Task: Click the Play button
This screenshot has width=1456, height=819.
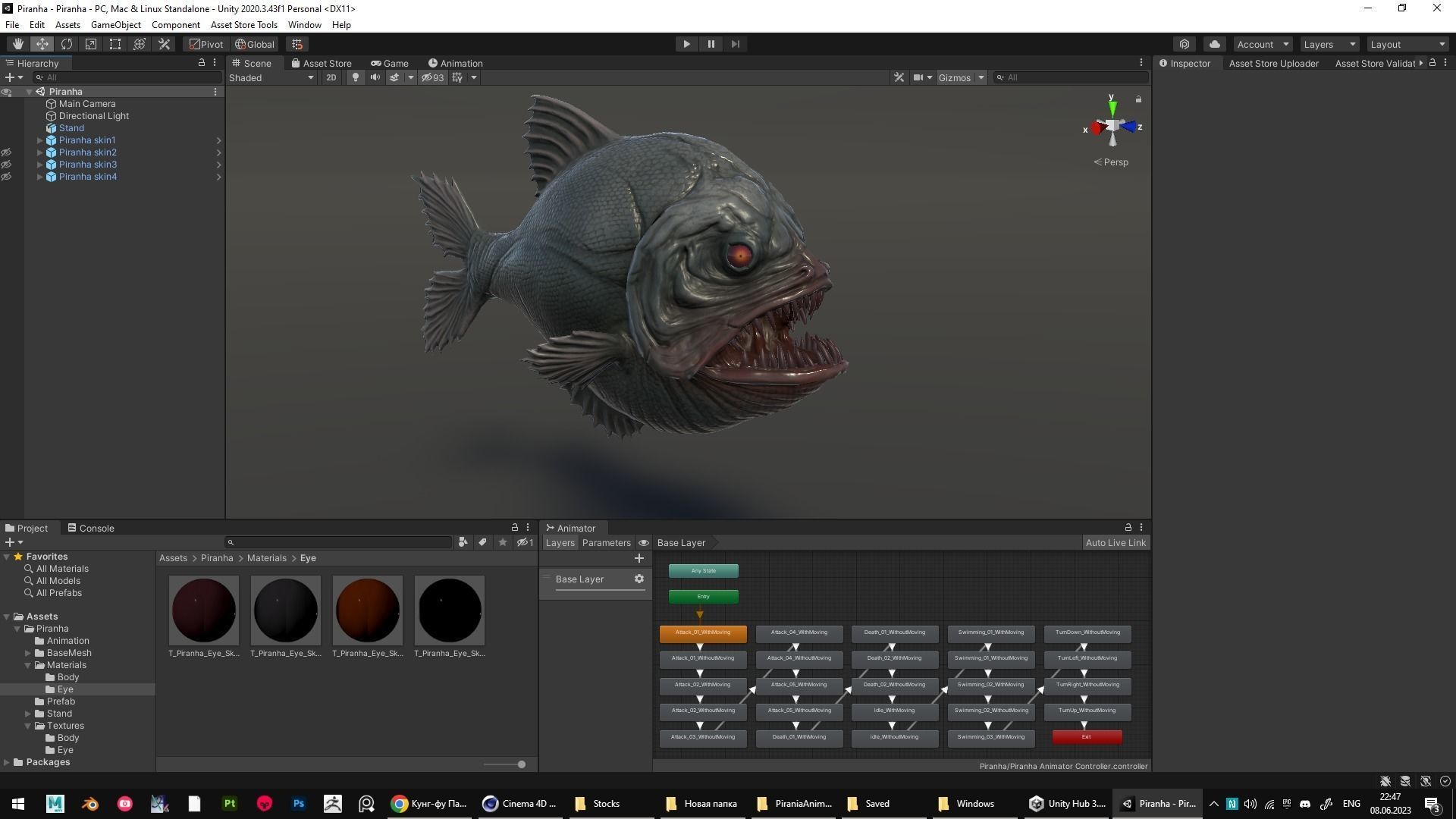Action: pyautogui.click(x=686, y=44)
